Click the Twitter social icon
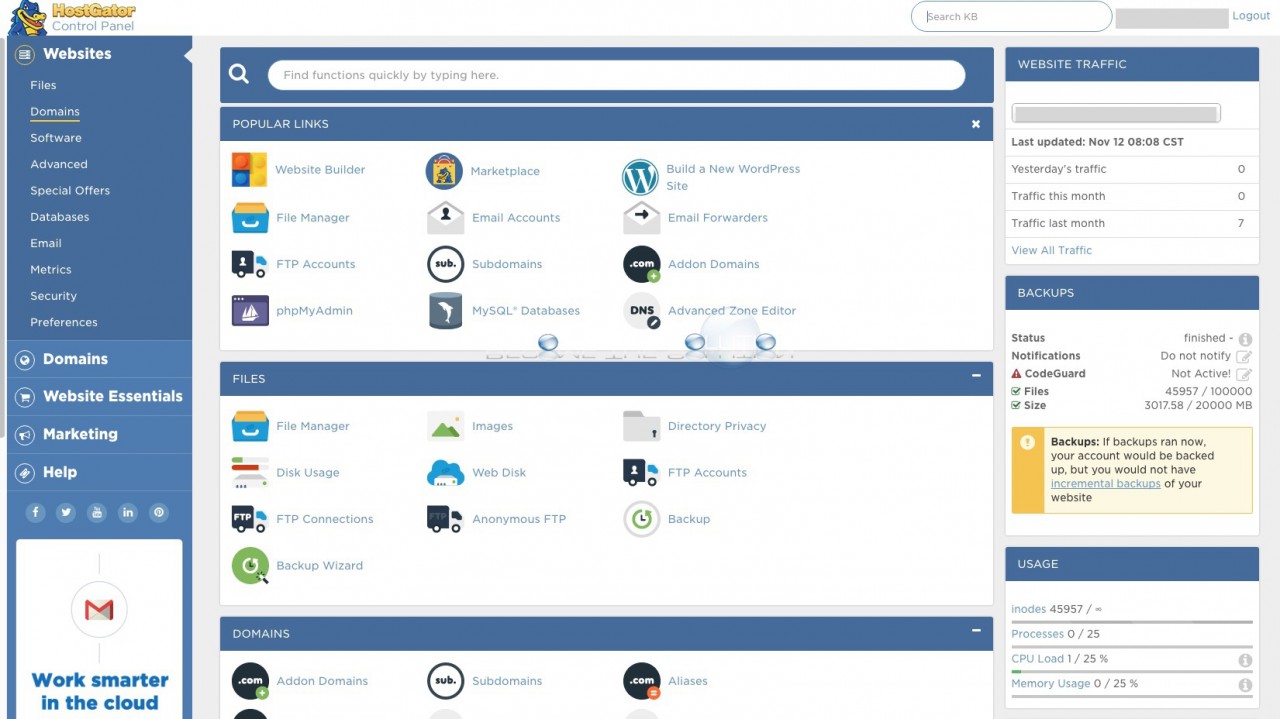The height and width of the screenshot is (719, 1280). pyautogui.click(x=66, y=512)
